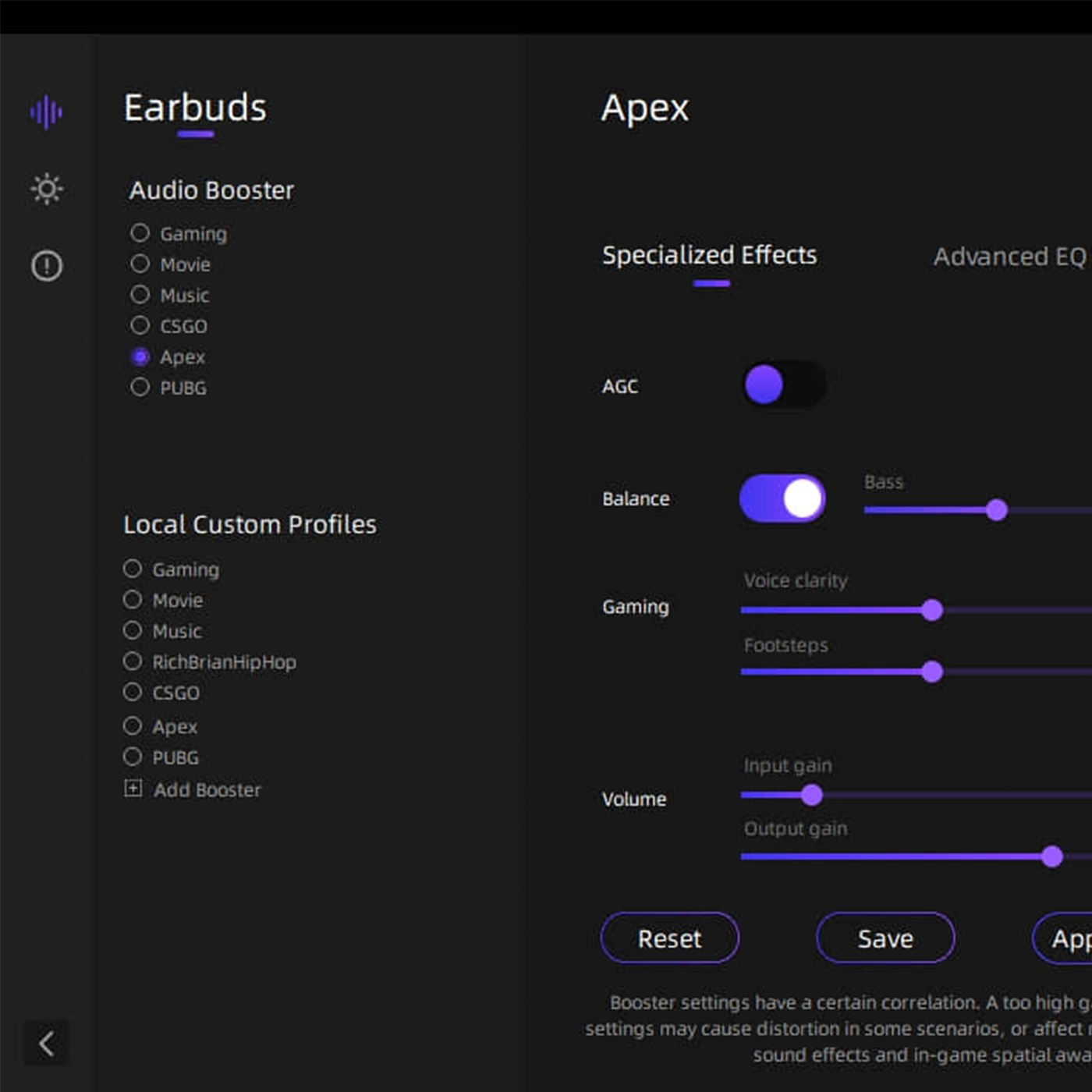The width and height of the screenshot is (1092, 1092).
Task: Open the audio waveform sidebar icon
Action: click(46, 112)
